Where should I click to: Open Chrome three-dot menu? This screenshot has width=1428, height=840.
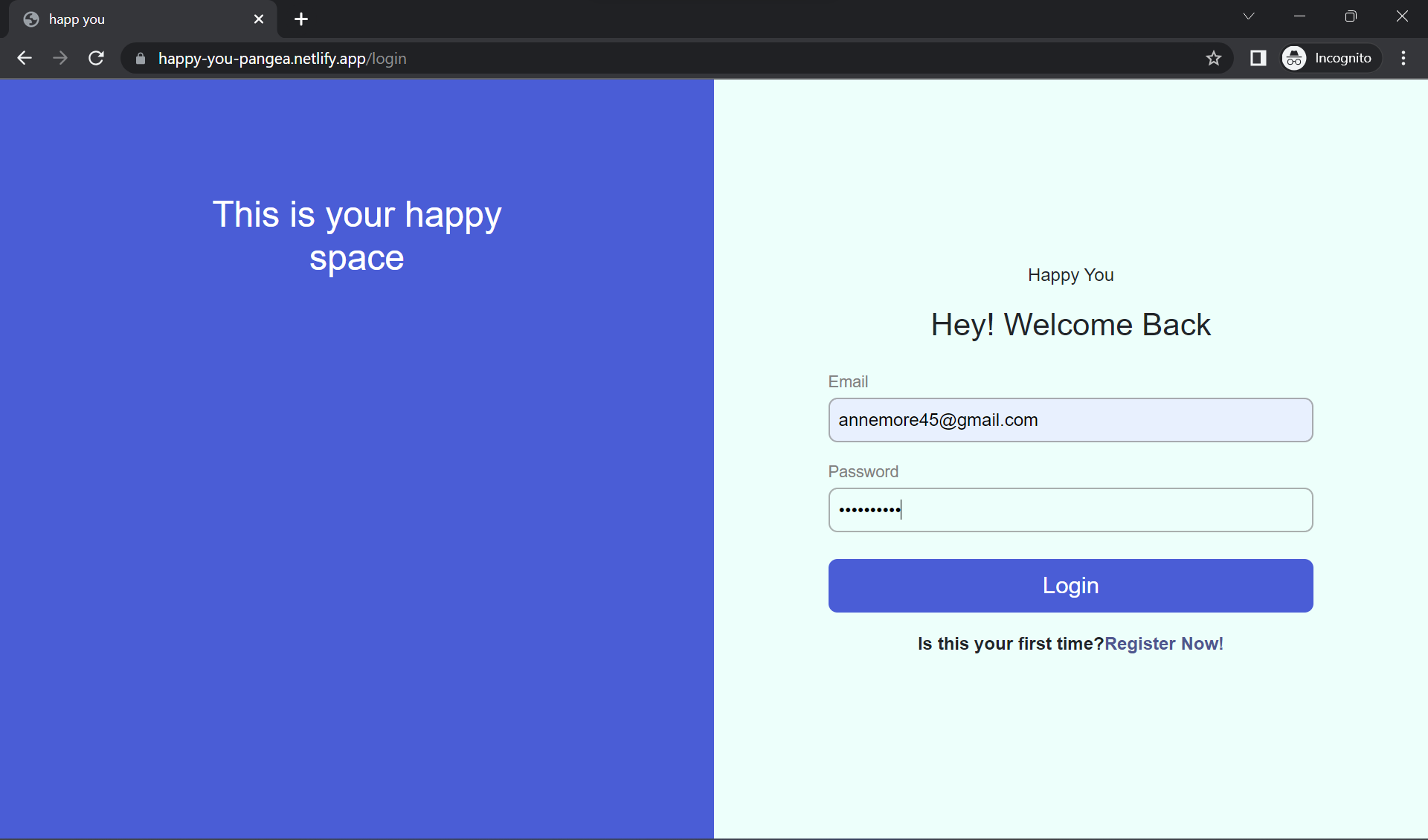[1403, 58]
